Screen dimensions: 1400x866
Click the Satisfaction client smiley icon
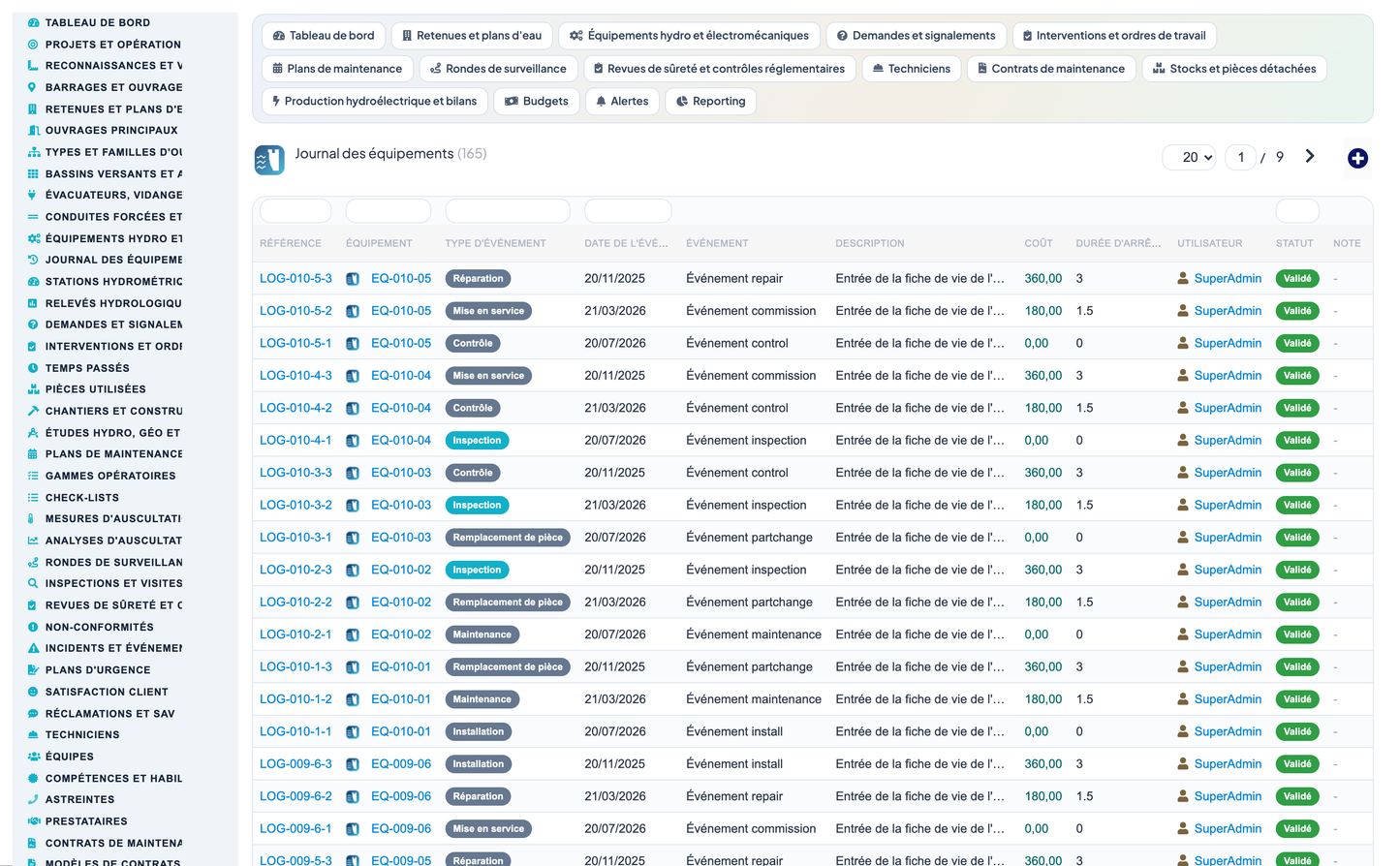[x=33, y=692]
